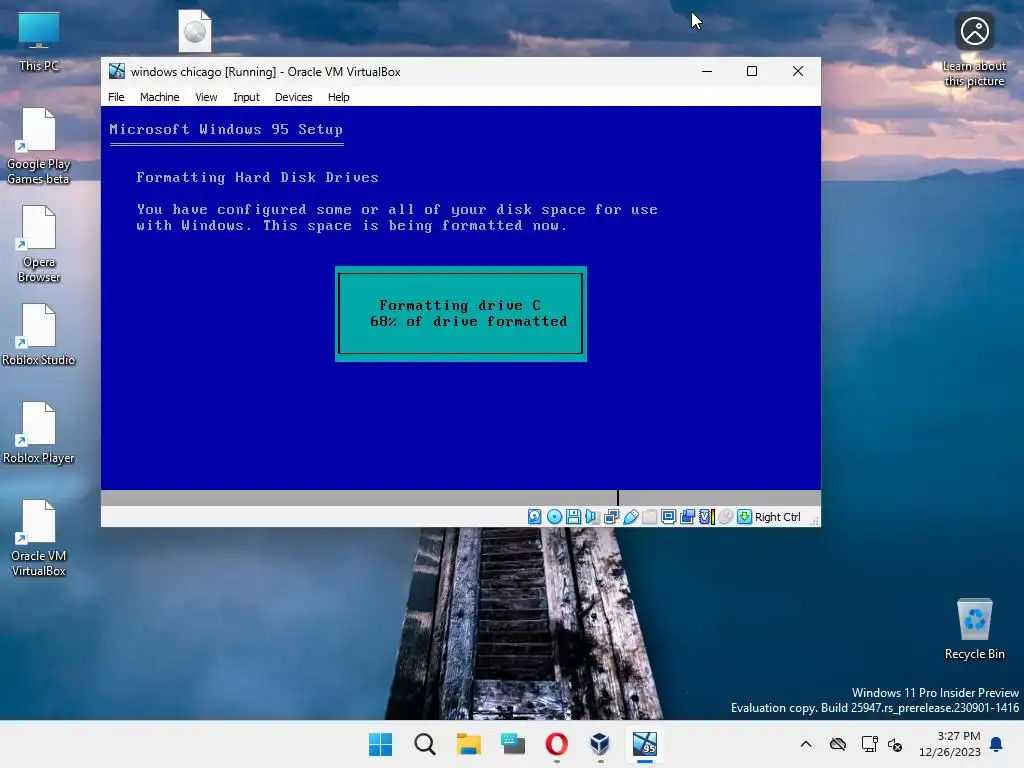Click the audio speaker indicator in status bar

(592, 517)
